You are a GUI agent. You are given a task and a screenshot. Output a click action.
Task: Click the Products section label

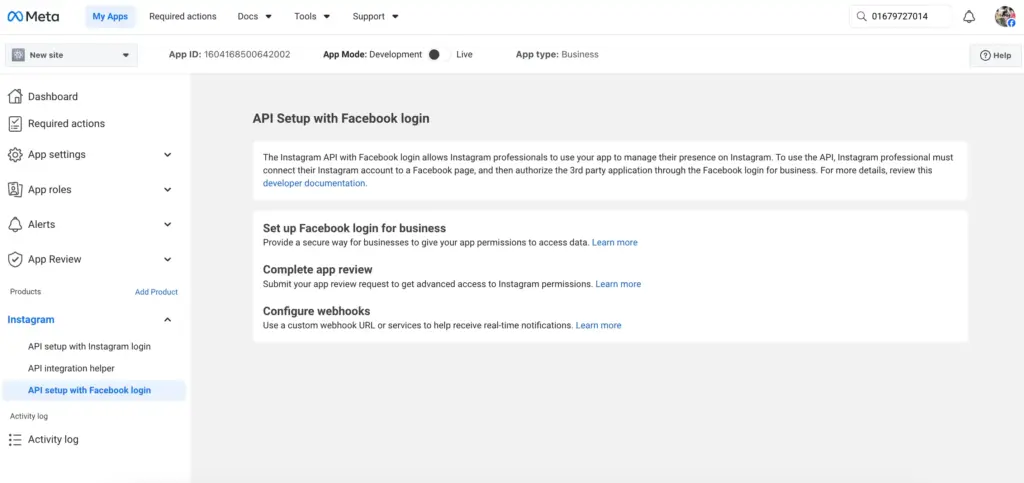25,292
